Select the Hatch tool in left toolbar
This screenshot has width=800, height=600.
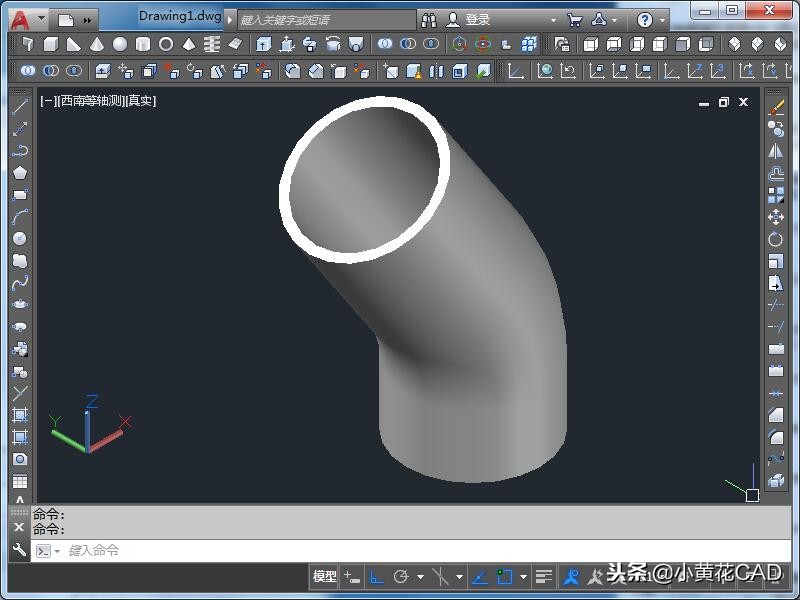(20, 415)
